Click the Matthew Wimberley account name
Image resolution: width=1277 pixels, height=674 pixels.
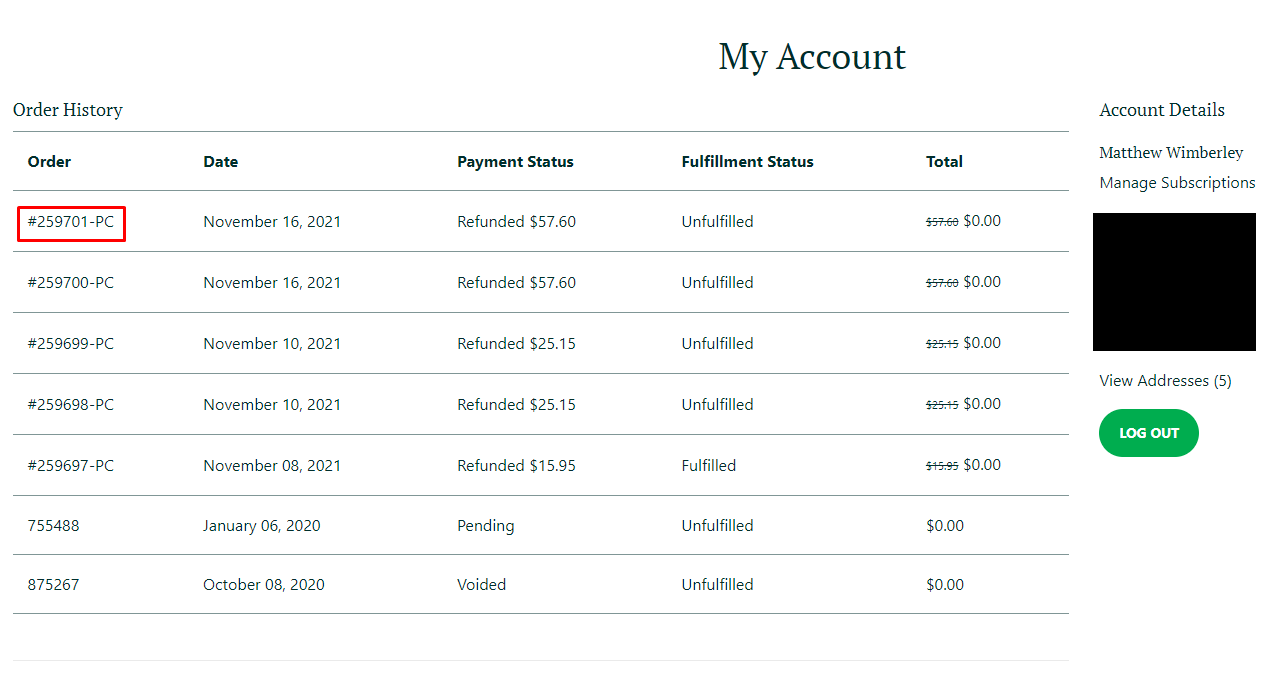1171,153
